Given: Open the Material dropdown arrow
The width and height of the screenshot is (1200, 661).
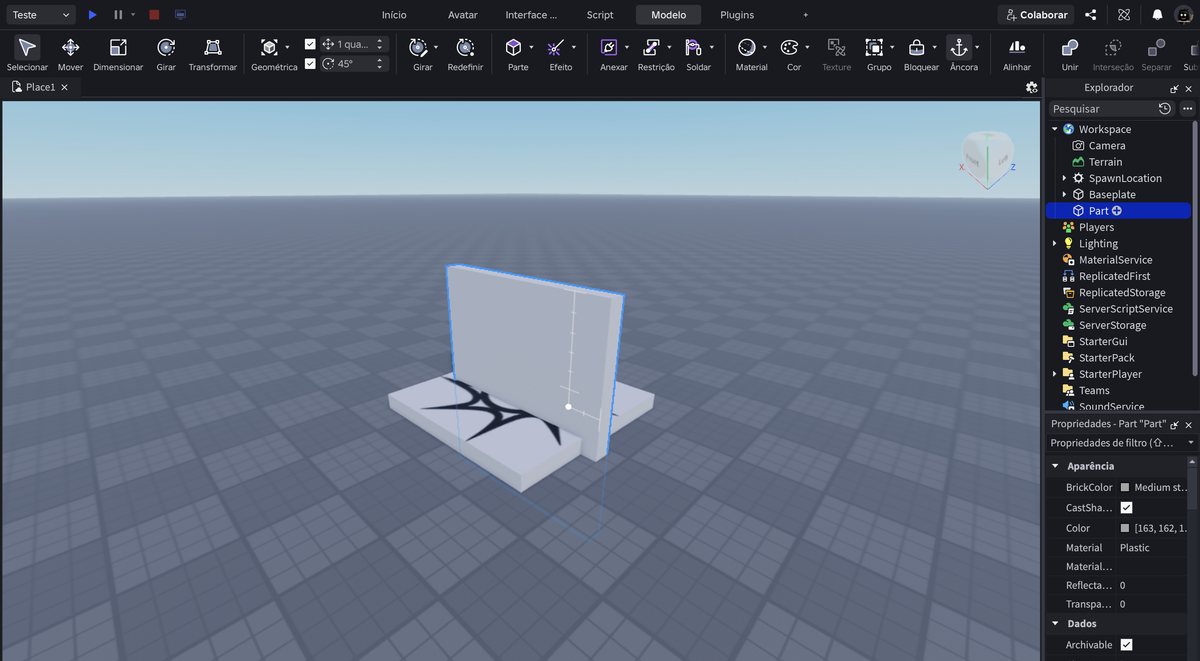Looking at the screenshot, I should tap(765, 47).
